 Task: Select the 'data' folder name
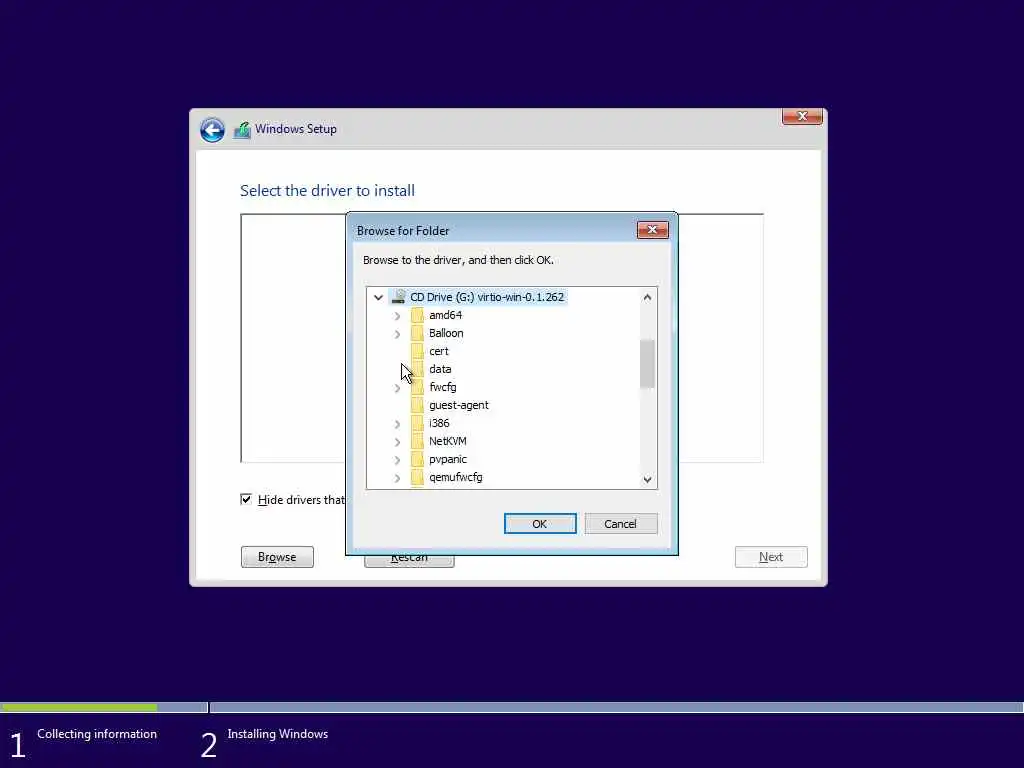(x=440, y=370)
